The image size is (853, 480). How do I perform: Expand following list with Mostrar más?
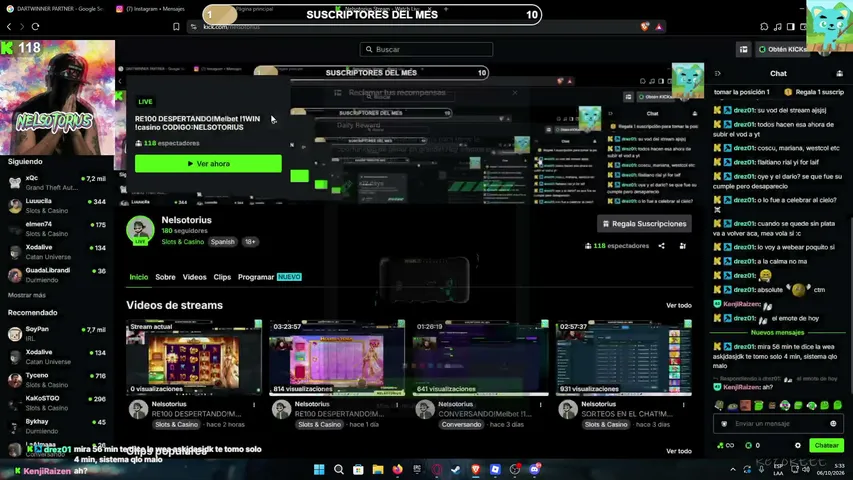[x=27, y=295]
